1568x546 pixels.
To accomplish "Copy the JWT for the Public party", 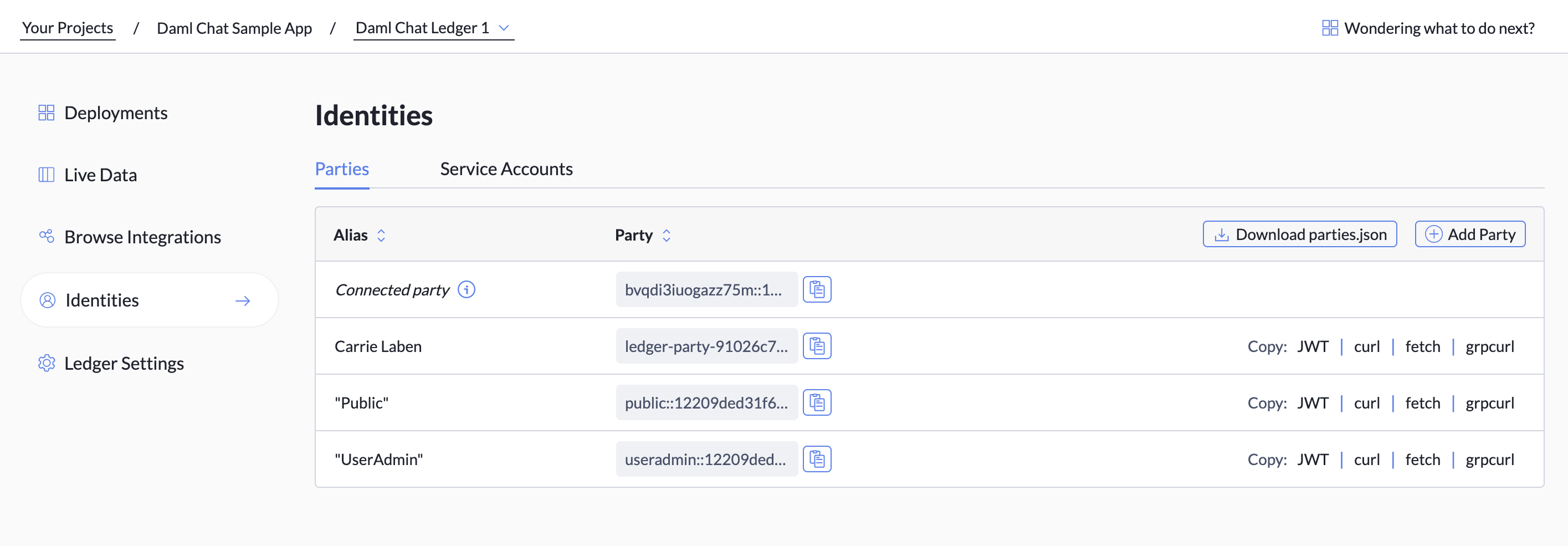I will (1314, 402).
